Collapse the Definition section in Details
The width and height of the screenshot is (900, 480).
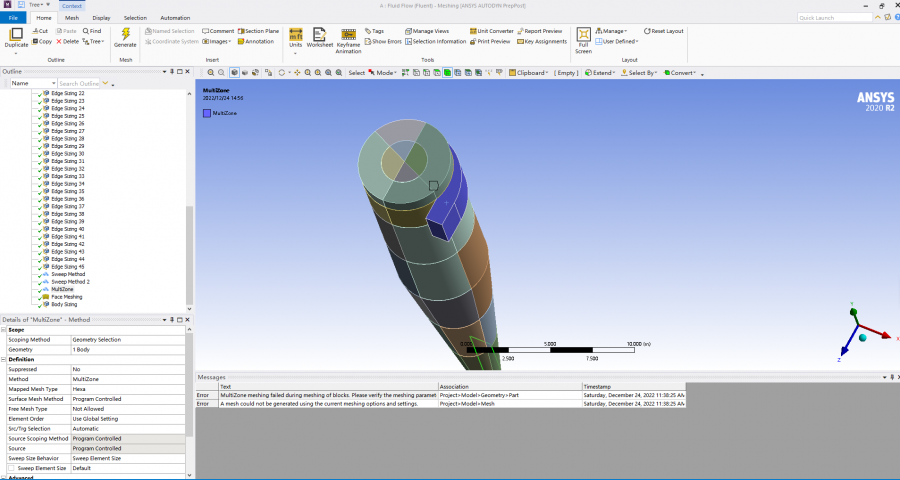[5, 359]
